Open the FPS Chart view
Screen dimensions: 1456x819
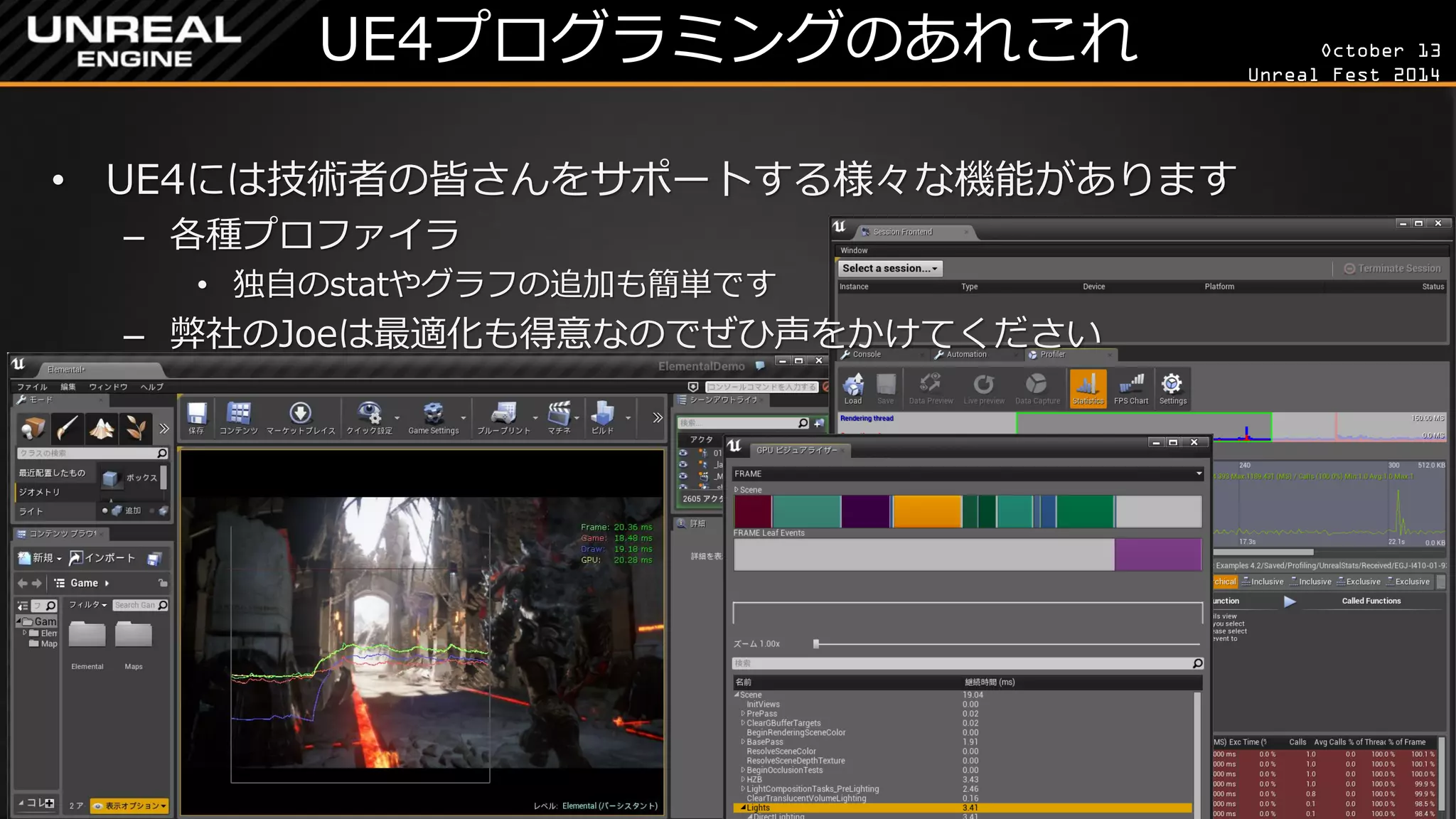click(x=1130, y=389)
